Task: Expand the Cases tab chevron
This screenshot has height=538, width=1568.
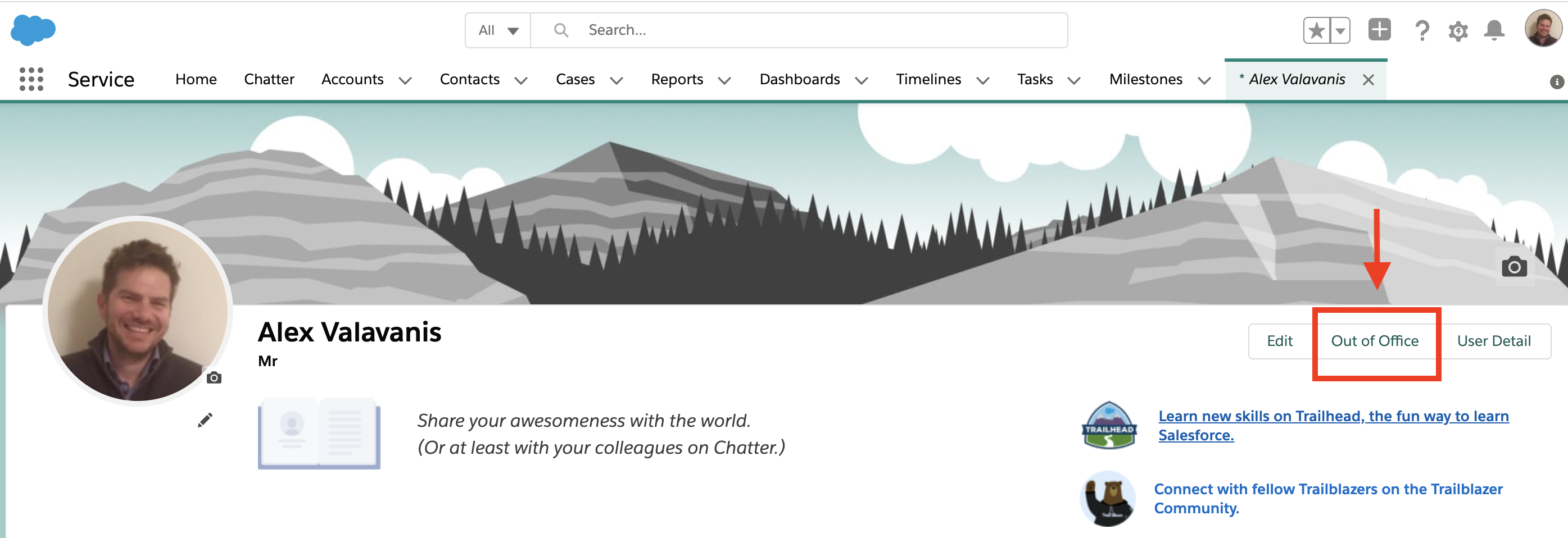Action: coord(616,80)
